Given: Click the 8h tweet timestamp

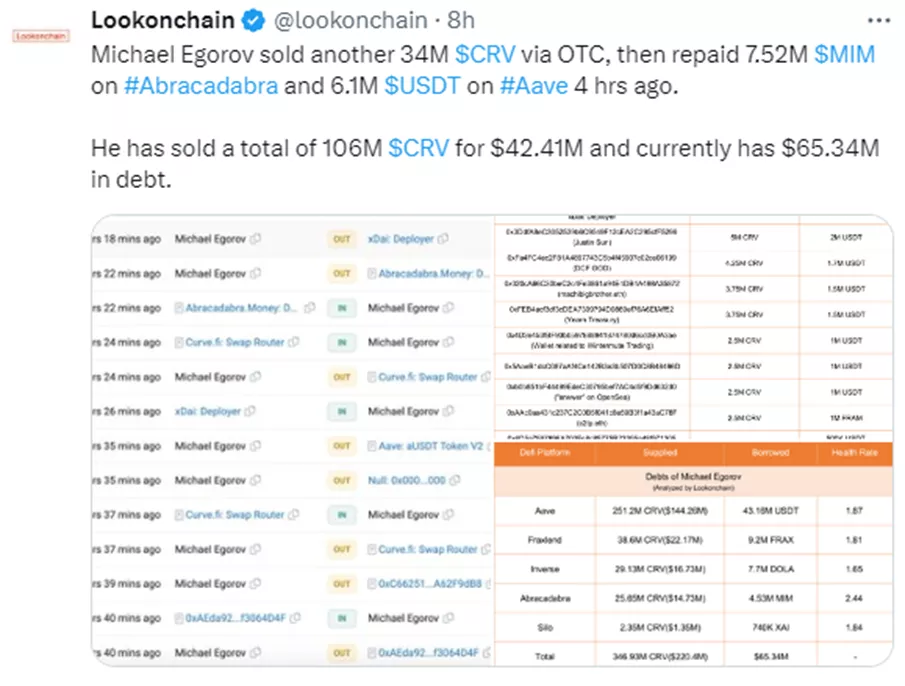Looking at the screenshot, I should [461, 20].
